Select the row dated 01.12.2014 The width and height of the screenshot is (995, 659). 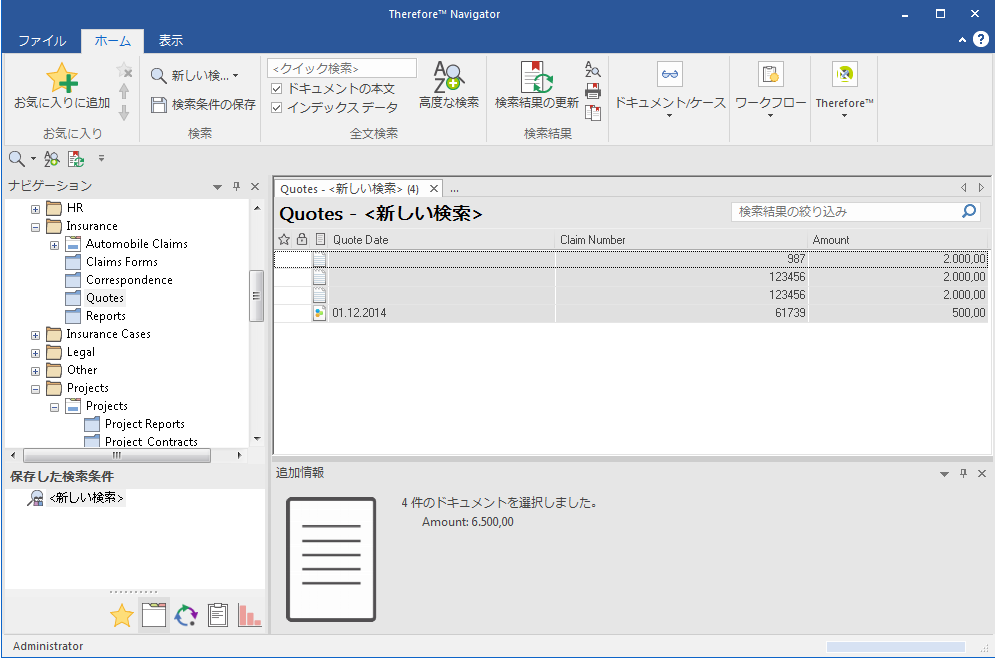point(631,313)
